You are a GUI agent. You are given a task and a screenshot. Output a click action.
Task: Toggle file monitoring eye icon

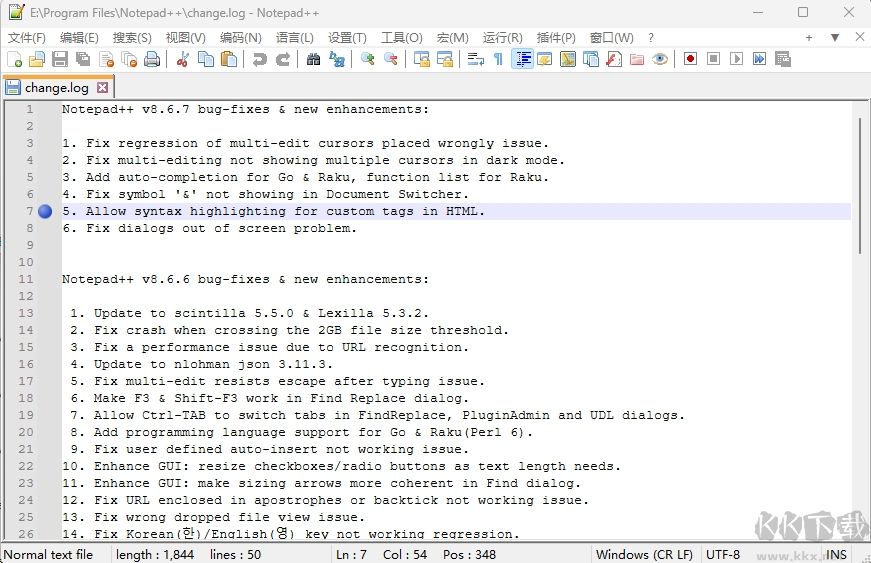(660, 59)
